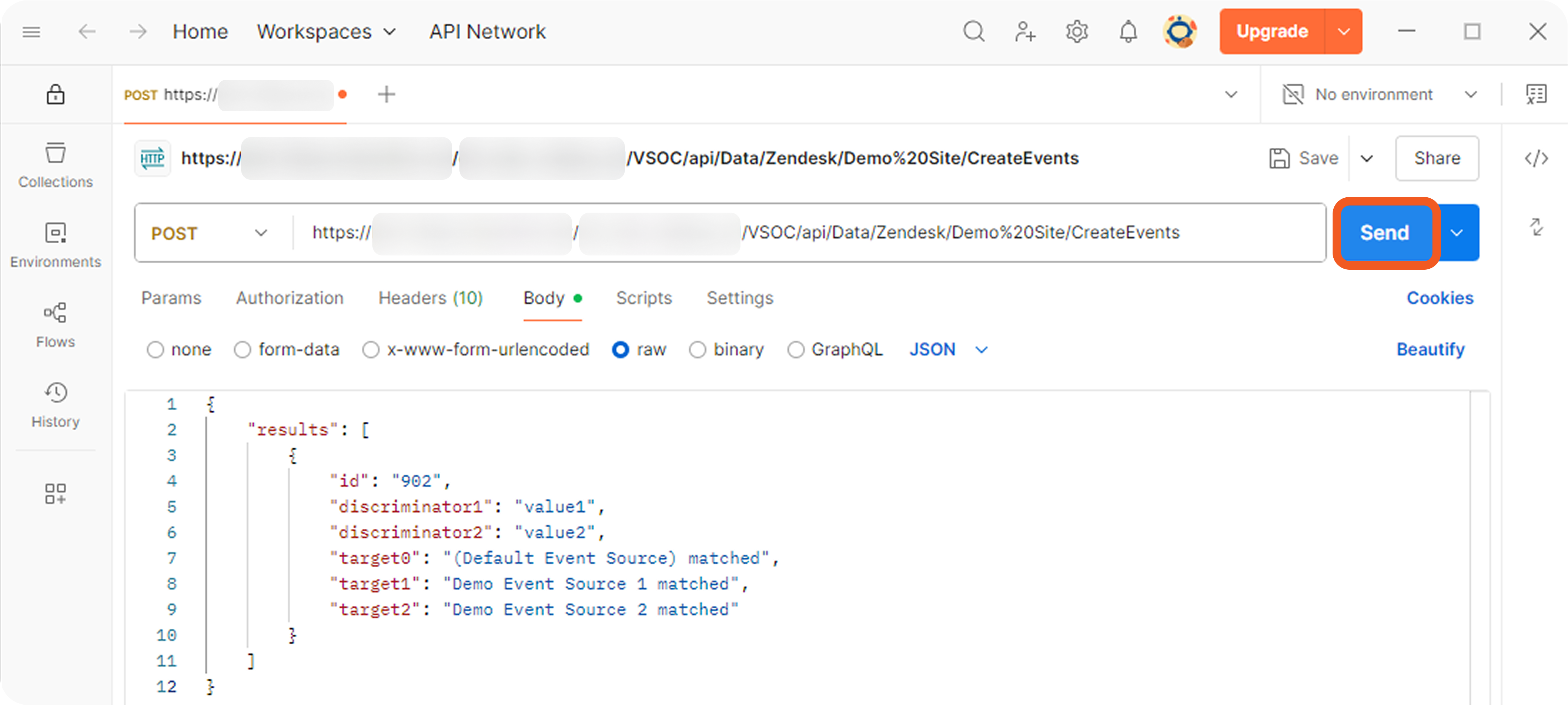Click the search magnifier icon
The height and width of the screenshot is (705, 1568).
pyautogui.click(x=974, y=31)
